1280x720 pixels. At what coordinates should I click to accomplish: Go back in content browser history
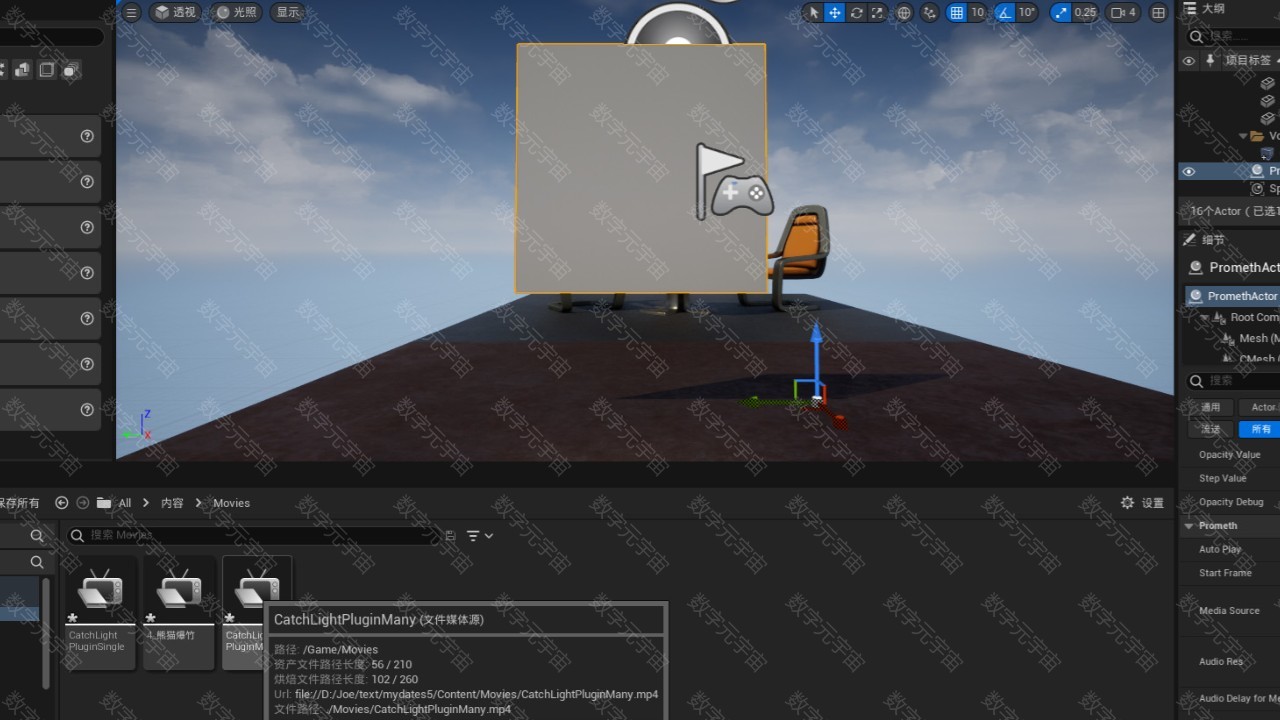click(62, 503)
